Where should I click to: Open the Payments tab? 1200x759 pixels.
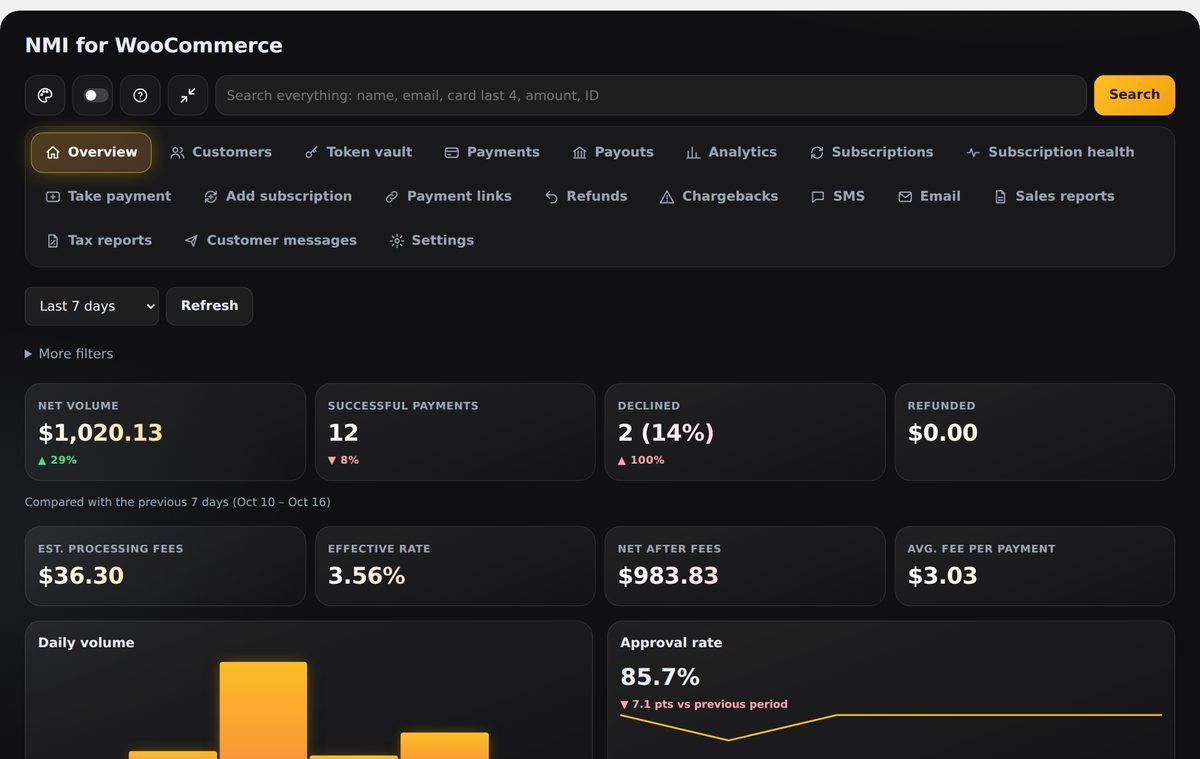492,153
